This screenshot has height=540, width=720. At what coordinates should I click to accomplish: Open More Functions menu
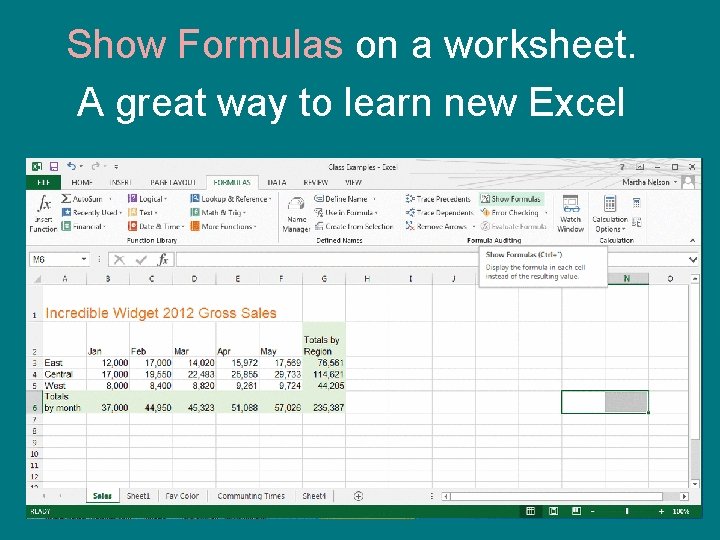223,226
